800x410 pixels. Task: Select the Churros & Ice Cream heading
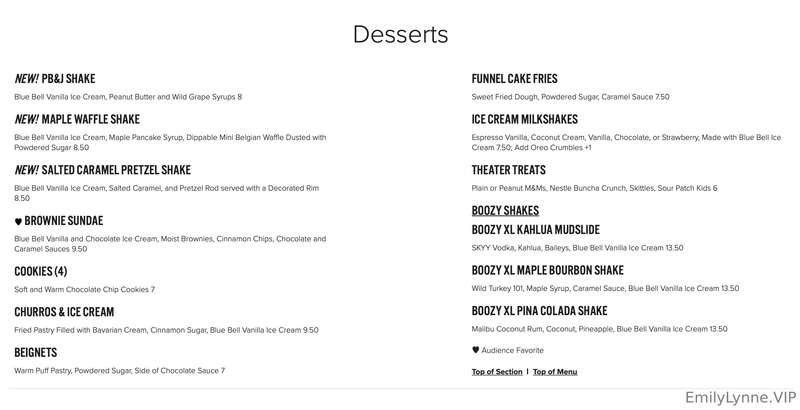coord(64,312)
